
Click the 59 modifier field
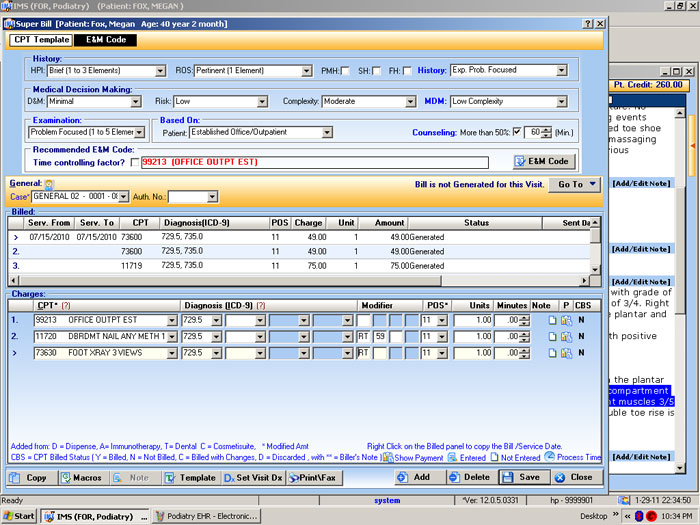380,337
